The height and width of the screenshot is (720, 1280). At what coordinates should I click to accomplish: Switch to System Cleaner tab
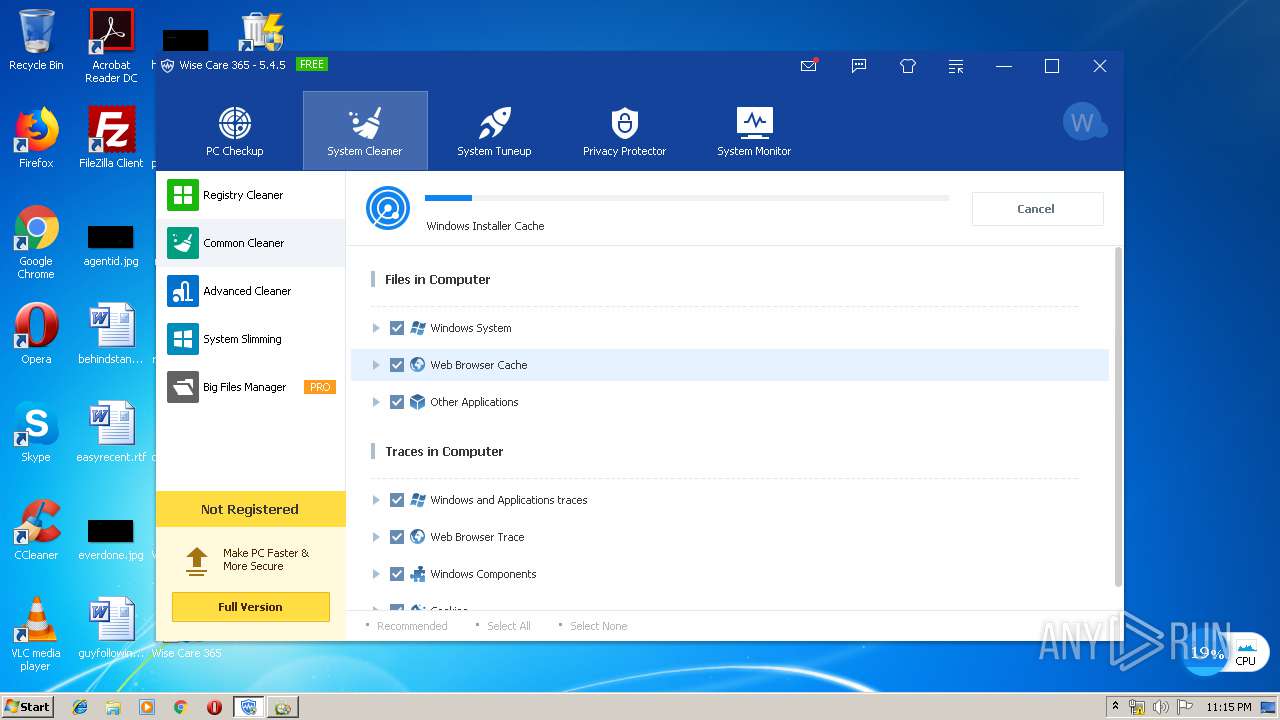pos(365,131)
